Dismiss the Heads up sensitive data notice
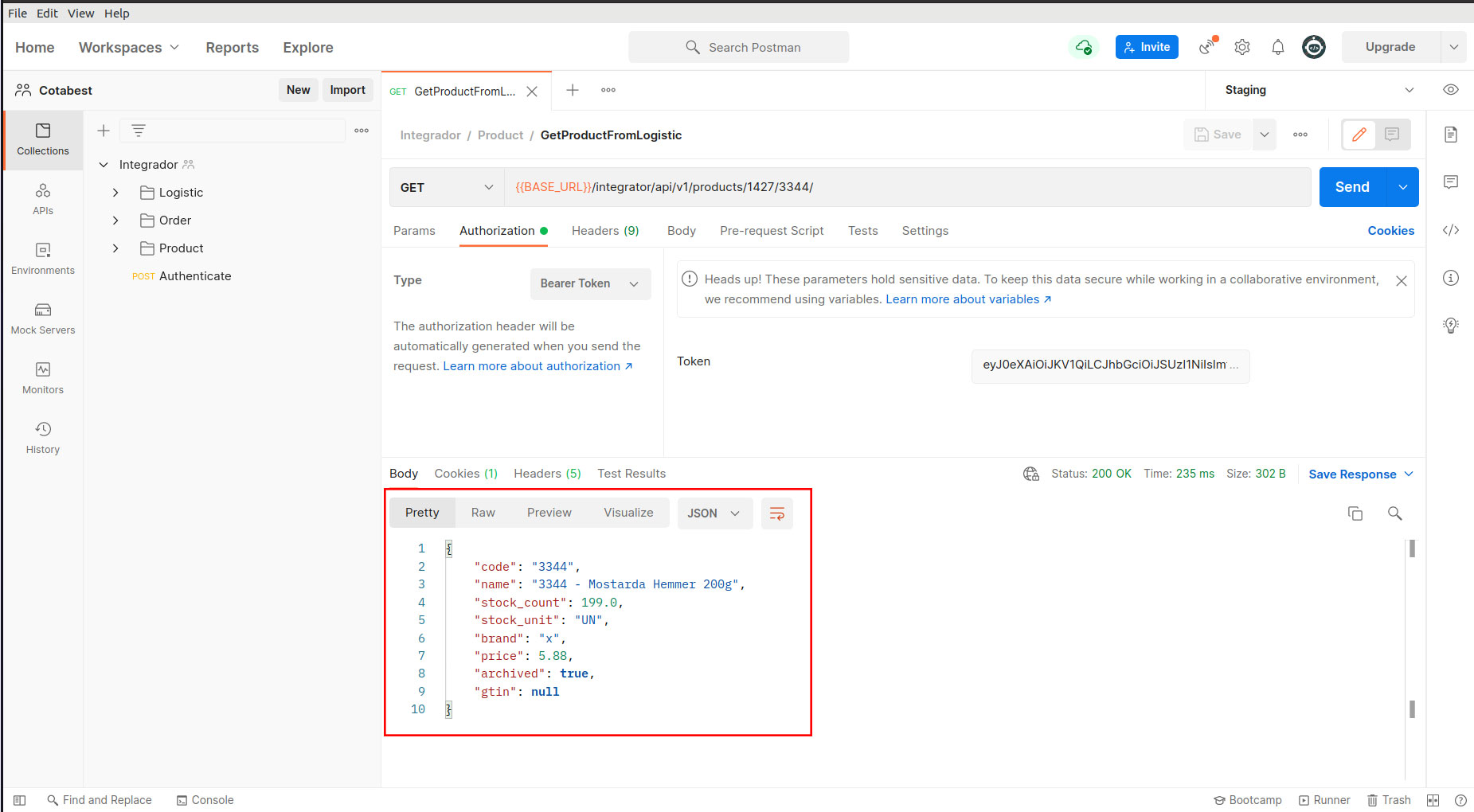Screen dimensions: 1474x812 [x=1402, y=281]
